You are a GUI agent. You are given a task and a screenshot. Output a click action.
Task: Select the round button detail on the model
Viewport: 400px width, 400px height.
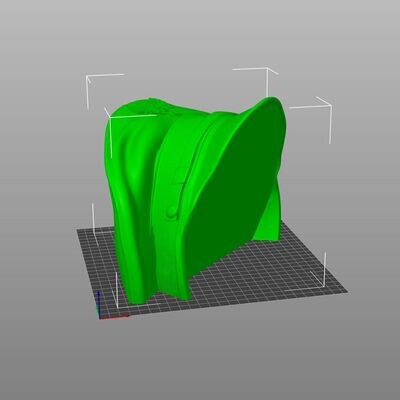(172, 212)
